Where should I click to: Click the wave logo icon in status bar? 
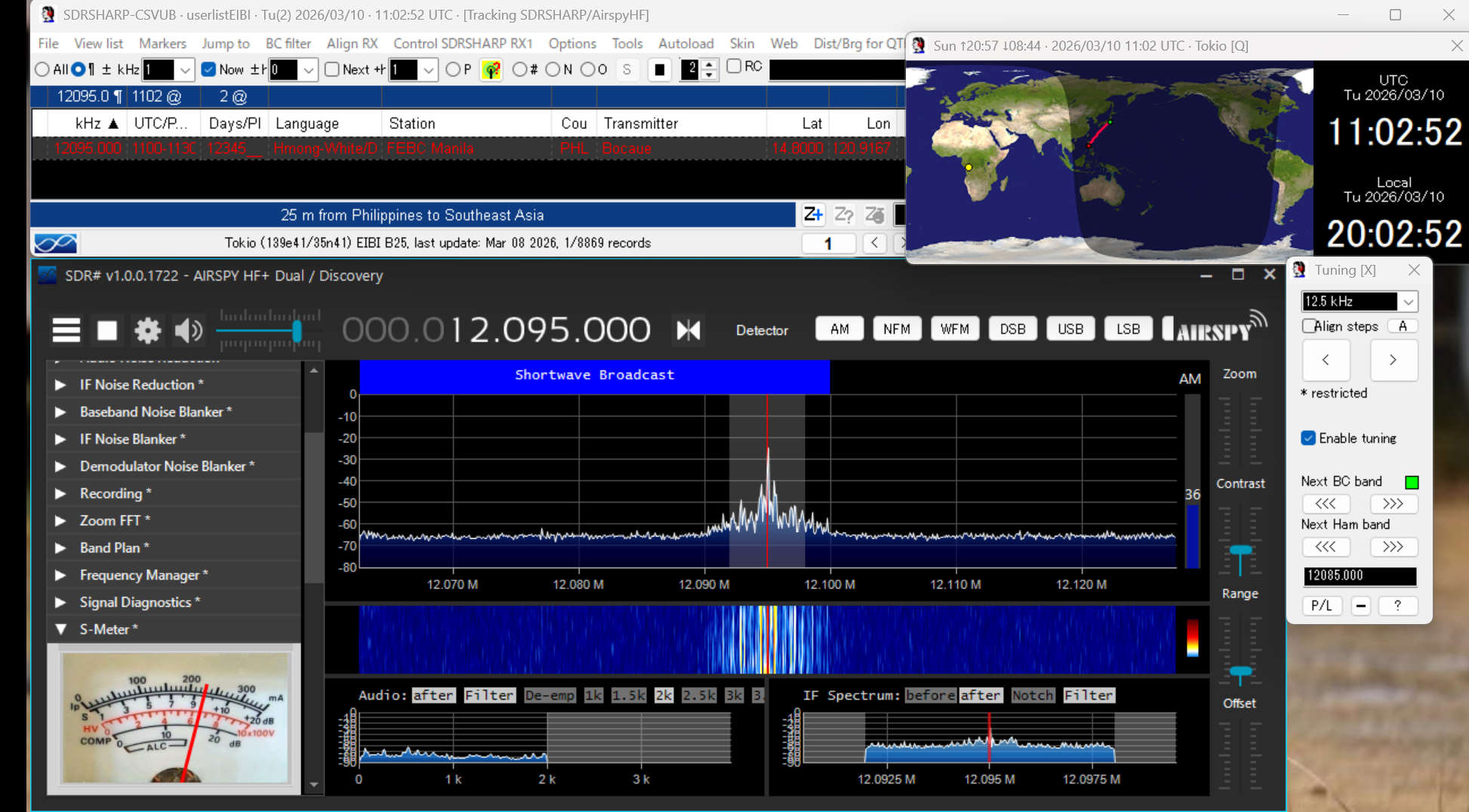tap(55, 243)
